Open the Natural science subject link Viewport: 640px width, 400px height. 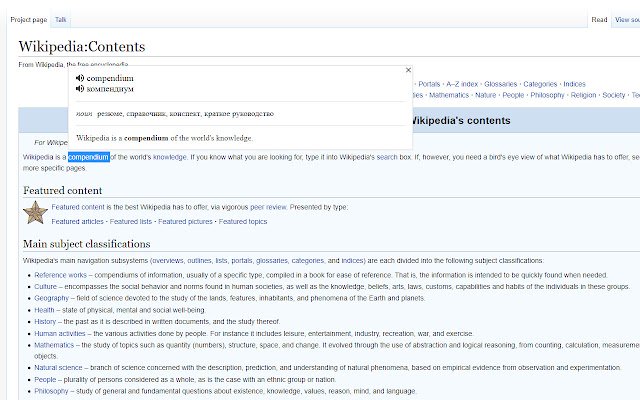(58, 368)
